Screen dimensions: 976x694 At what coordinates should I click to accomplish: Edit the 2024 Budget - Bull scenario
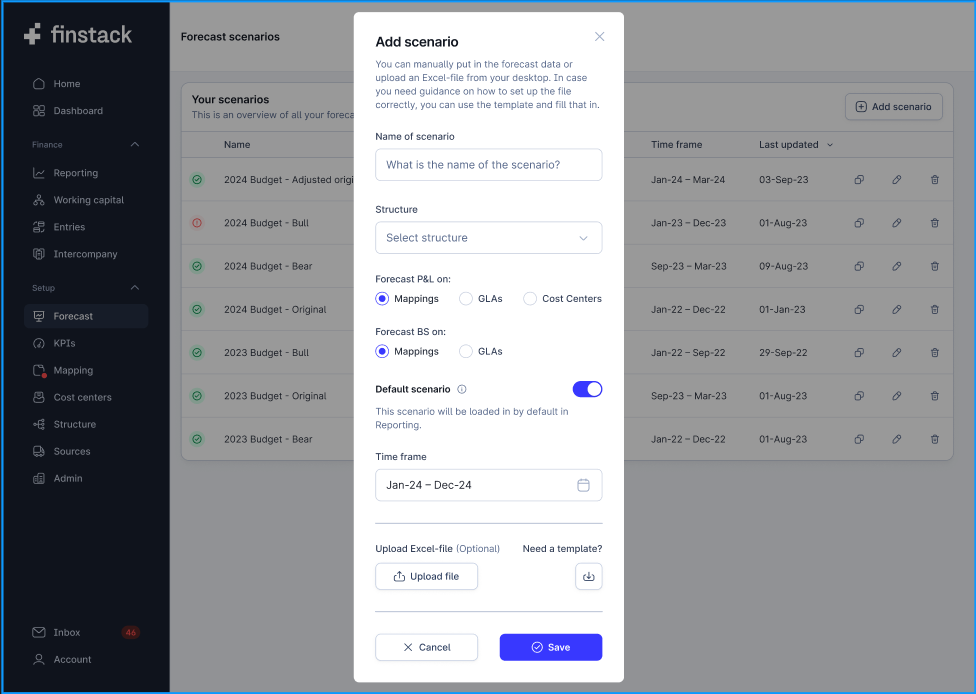click(896, 223)
